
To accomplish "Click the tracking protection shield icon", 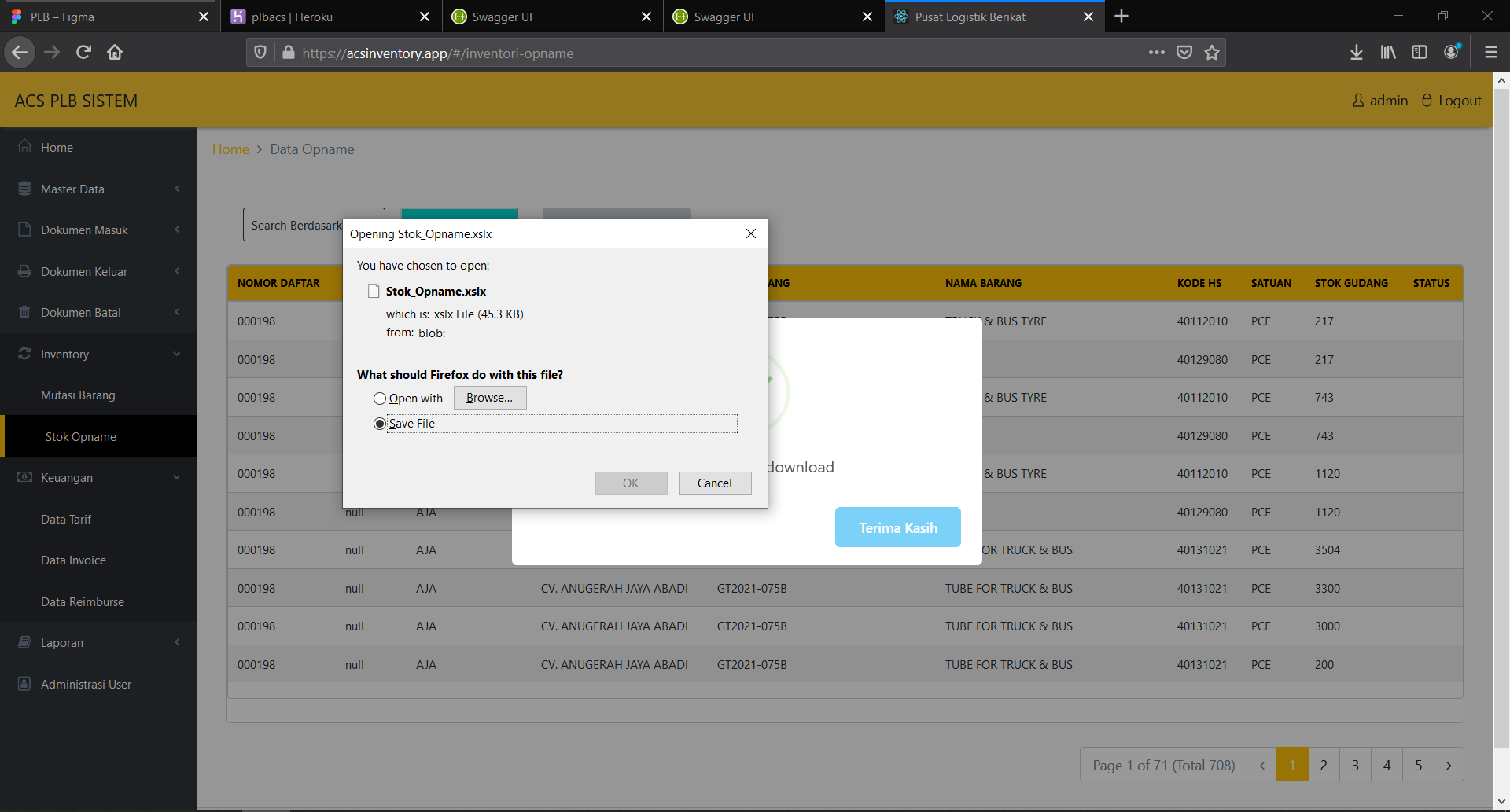I will click(x=260, y=53).
